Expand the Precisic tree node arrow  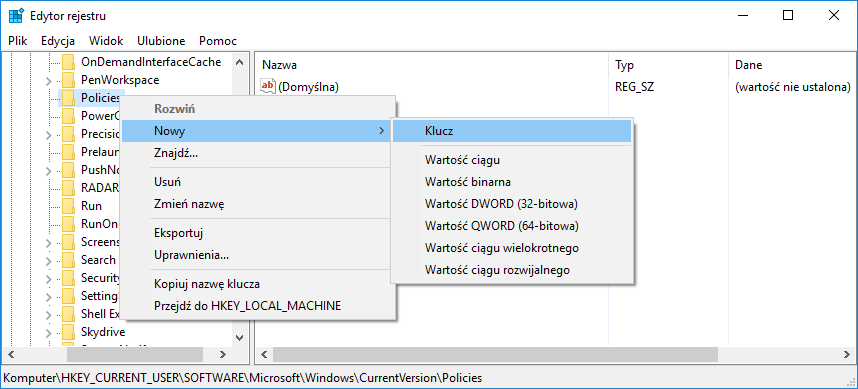coord(49,135)
